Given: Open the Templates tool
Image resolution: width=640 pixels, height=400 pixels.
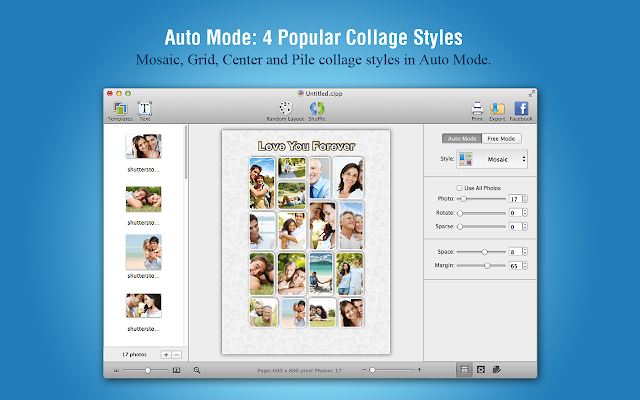Looking at the screenshot, I should pyautogui.click(x=120, y=111).
